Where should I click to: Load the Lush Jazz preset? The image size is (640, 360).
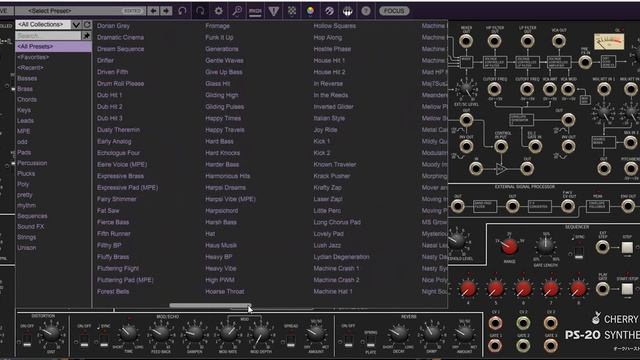(x=327, y=245)
